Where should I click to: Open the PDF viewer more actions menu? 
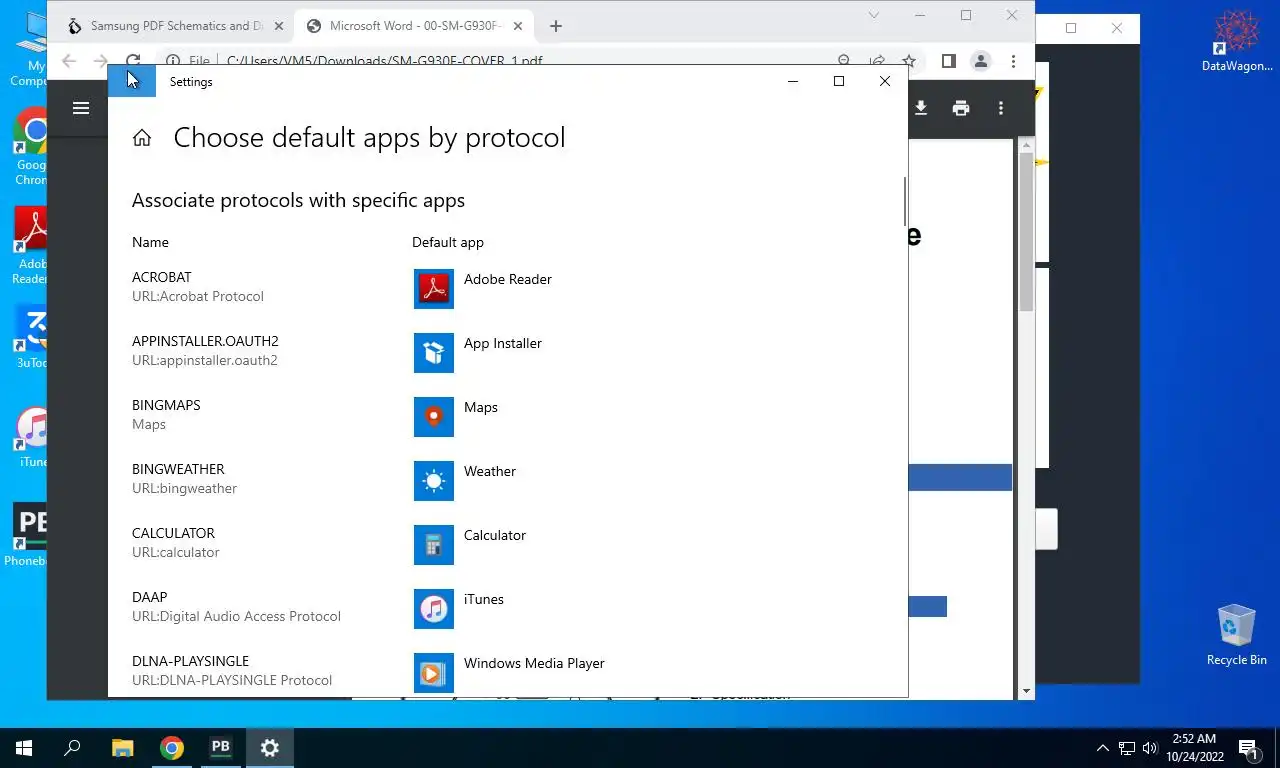click(x=1001, y=108)
